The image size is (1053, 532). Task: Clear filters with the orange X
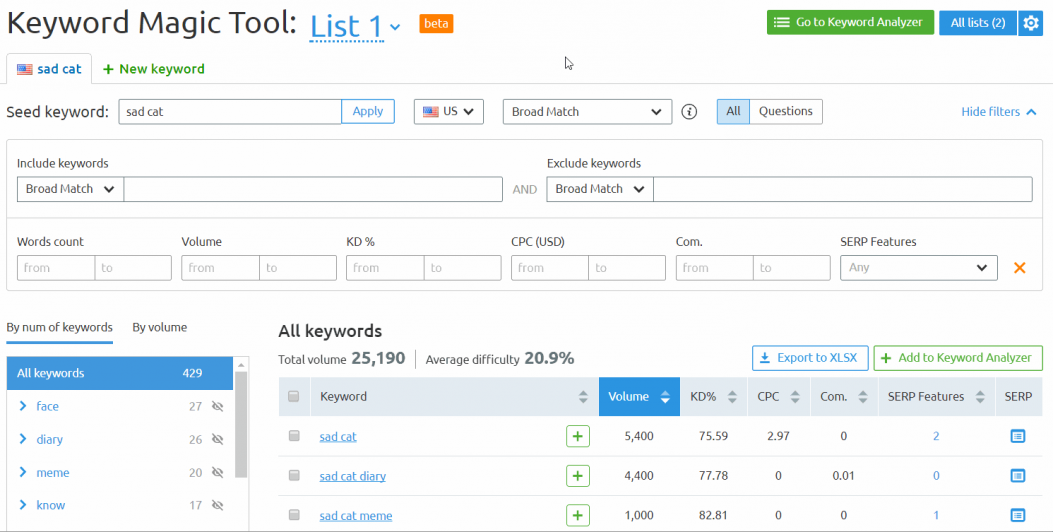tap(1019, 267)
